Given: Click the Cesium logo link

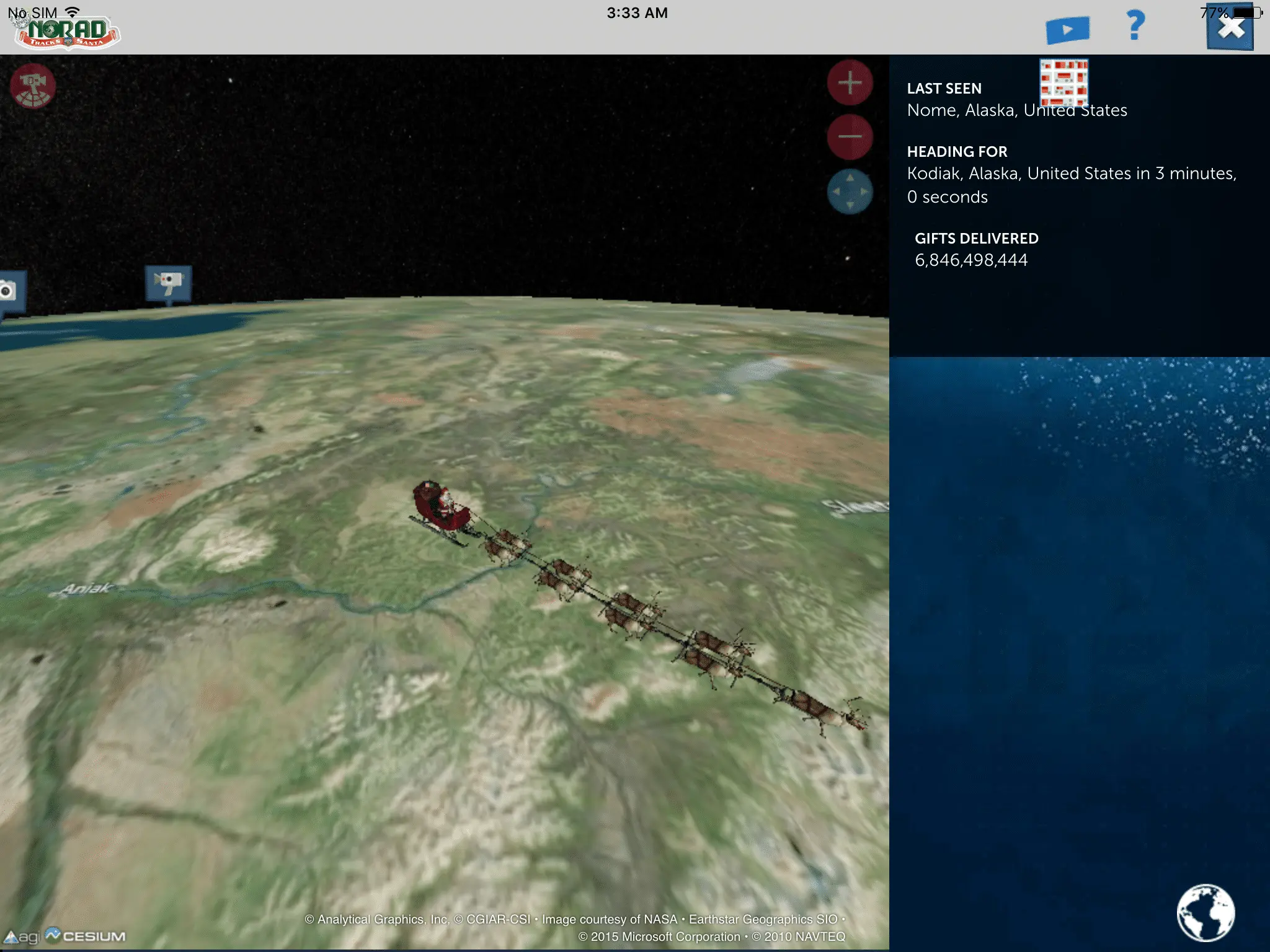Looking at the screenshot, I should 86,935.
